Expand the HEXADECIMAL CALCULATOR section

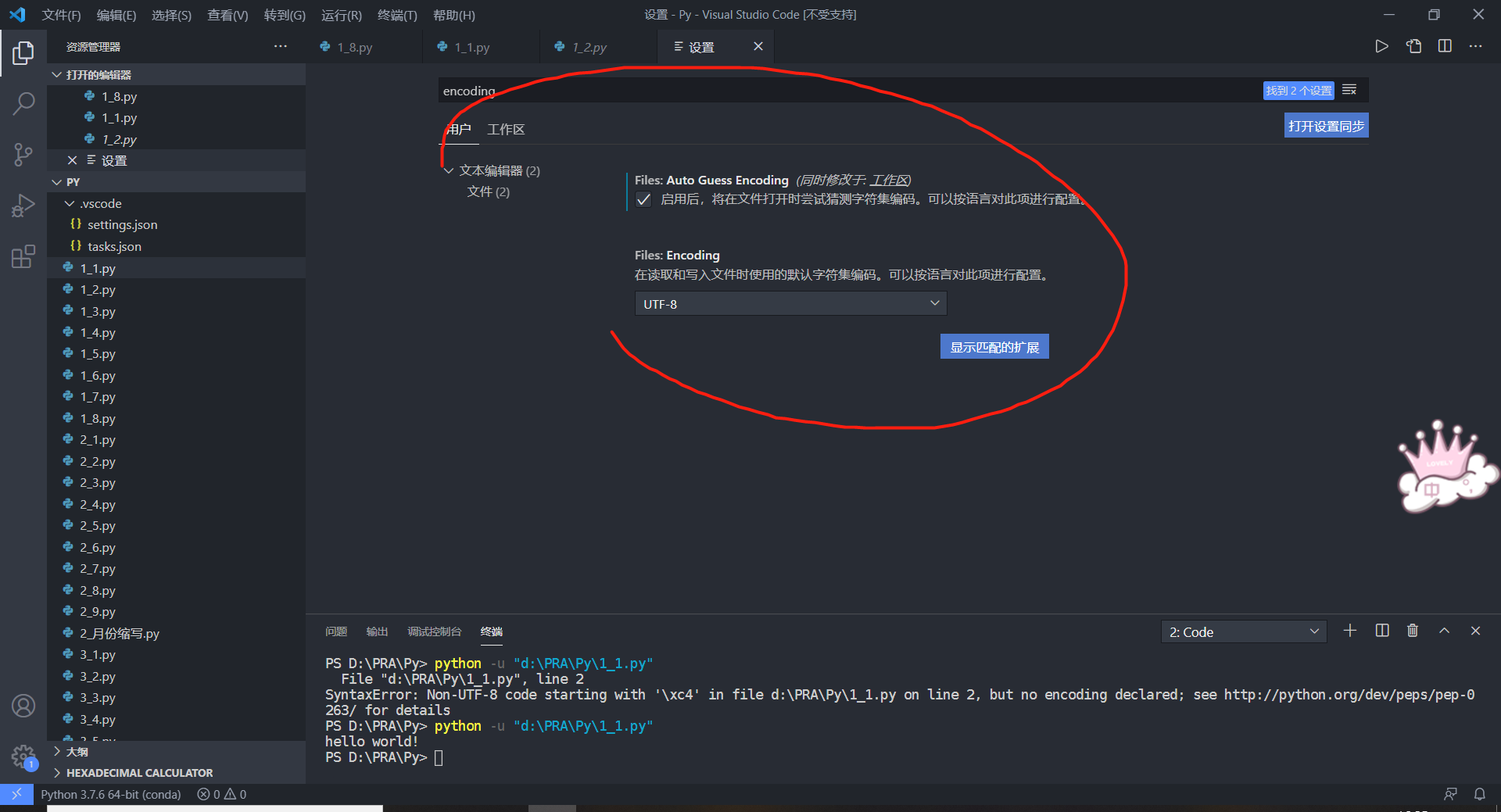point(176,773)
